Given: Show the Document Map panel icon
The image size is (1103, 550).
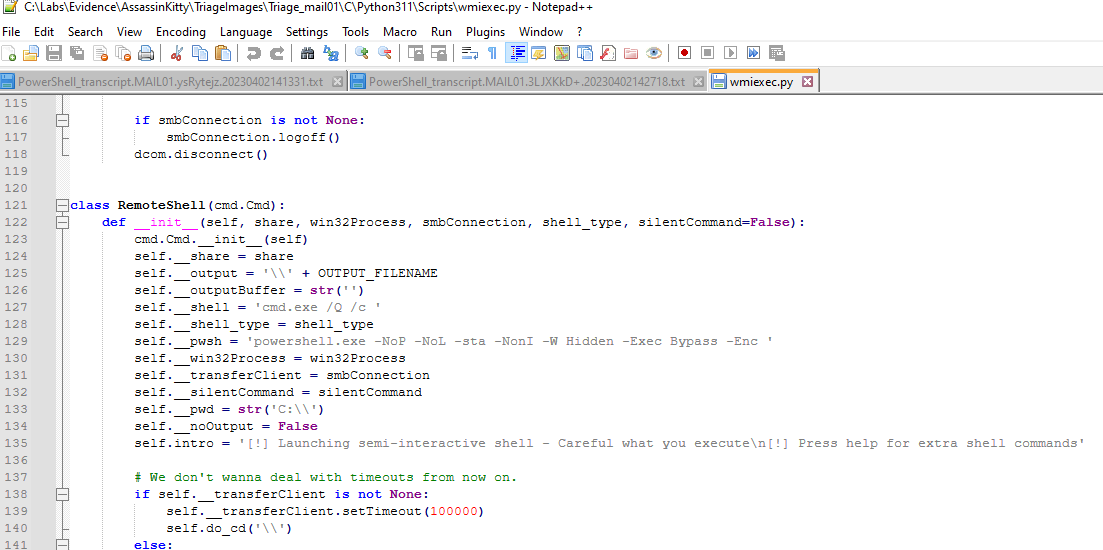Looking at the screenshot, I should (x=562, y=53).
